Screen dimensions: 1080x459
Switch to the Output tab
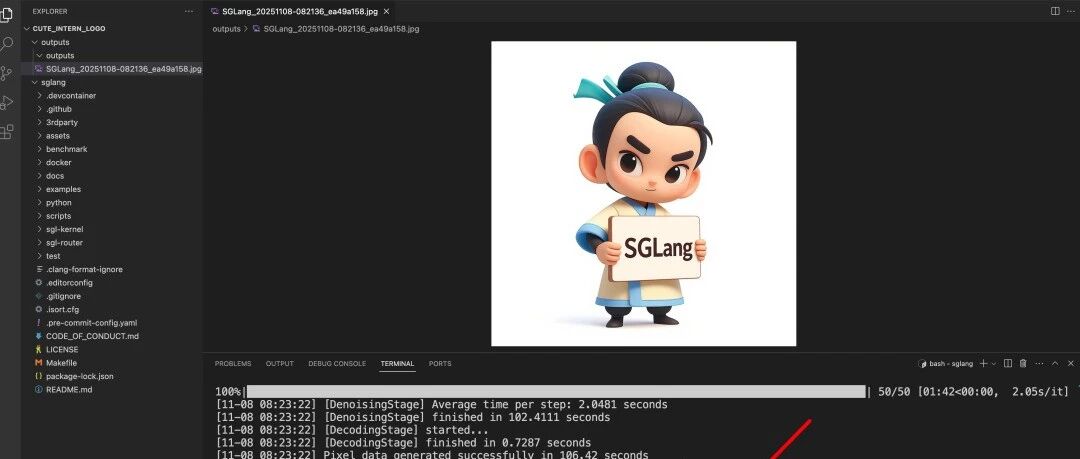[280, 363]
